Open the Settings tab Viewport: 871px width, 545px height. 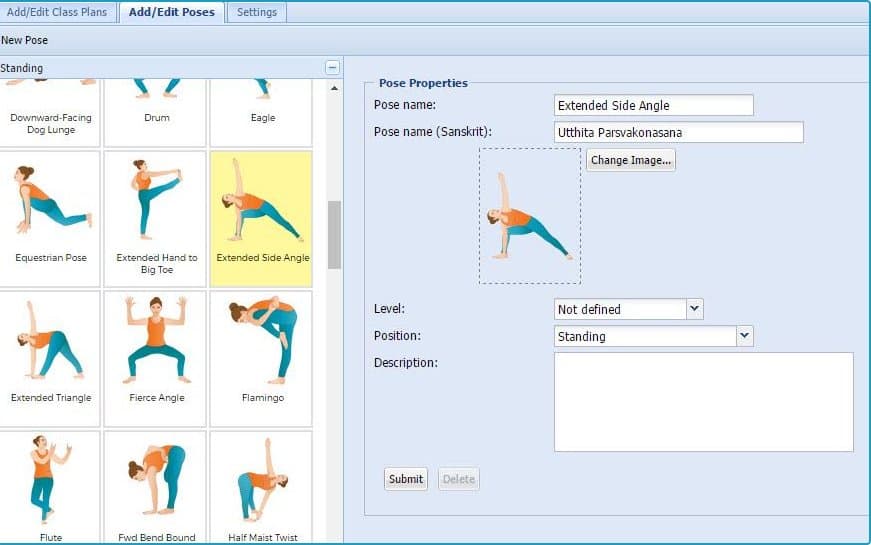coord(257,12)
